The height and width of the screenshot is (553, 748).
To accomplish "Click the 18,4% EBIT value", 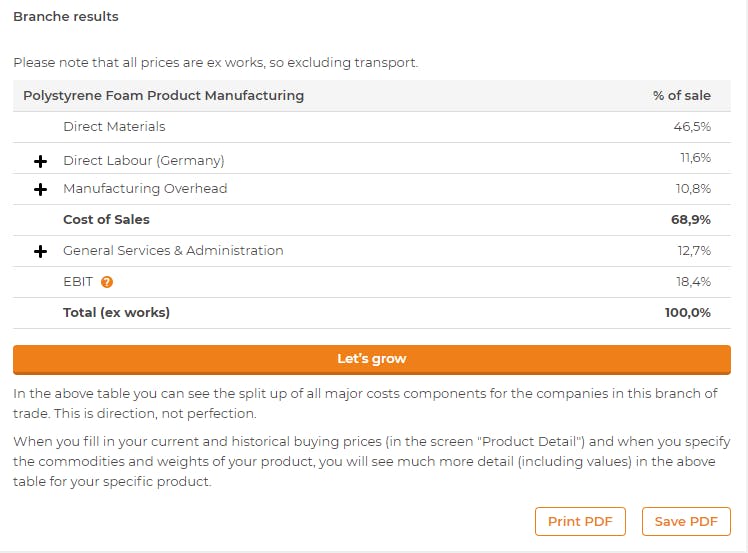I will [693, 282].
